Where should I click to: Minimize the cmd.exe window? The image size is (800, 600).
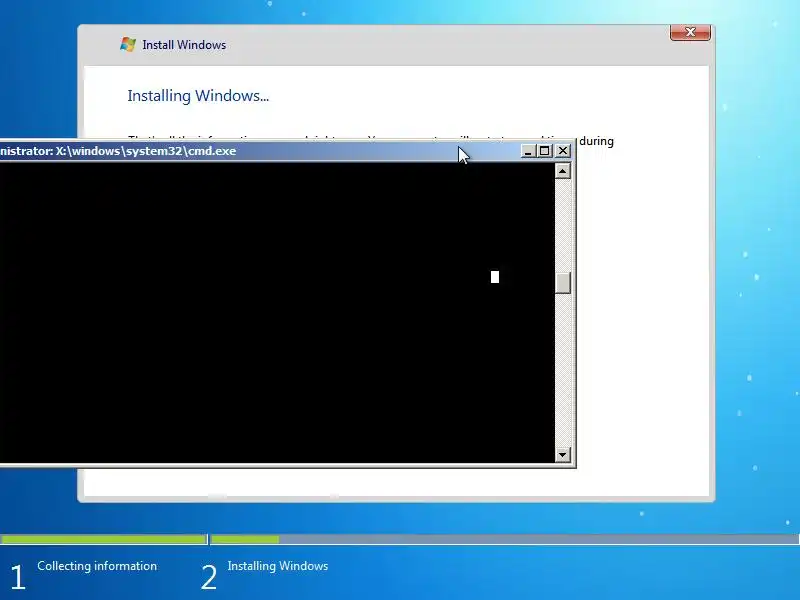[x=528, y=151]
